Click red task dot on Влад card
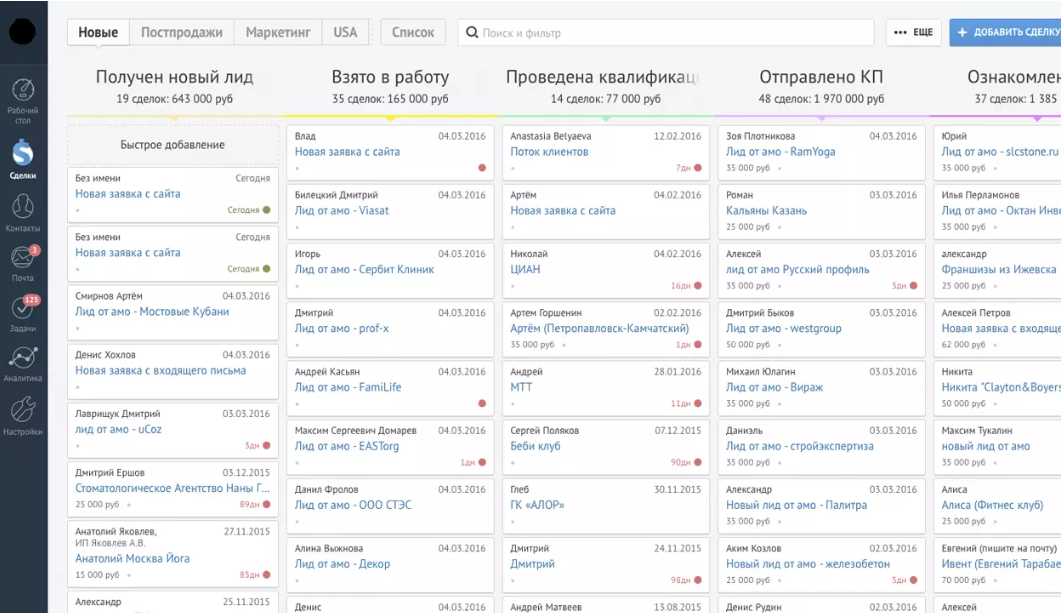Image resolution: width=1061 pixels, height=613 pixels. point(482,168)
